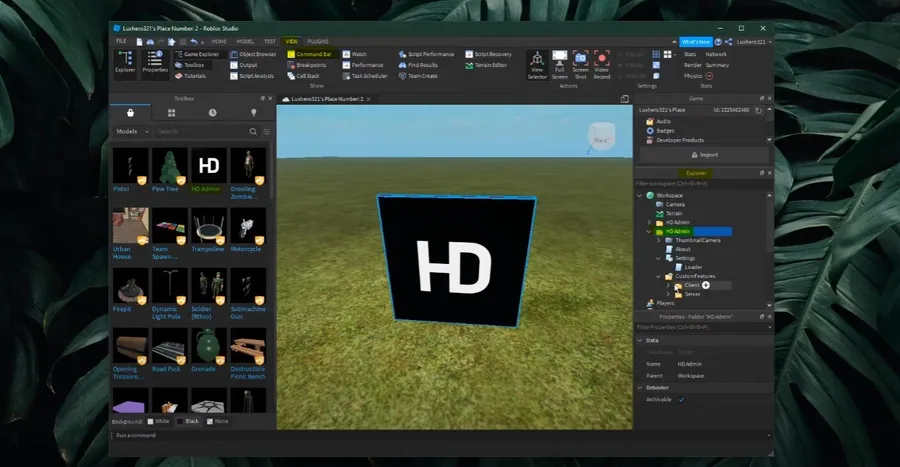Collapse the Workspace tree node
Viewport: 900px width, 467px height.
(x=640, y=196)
